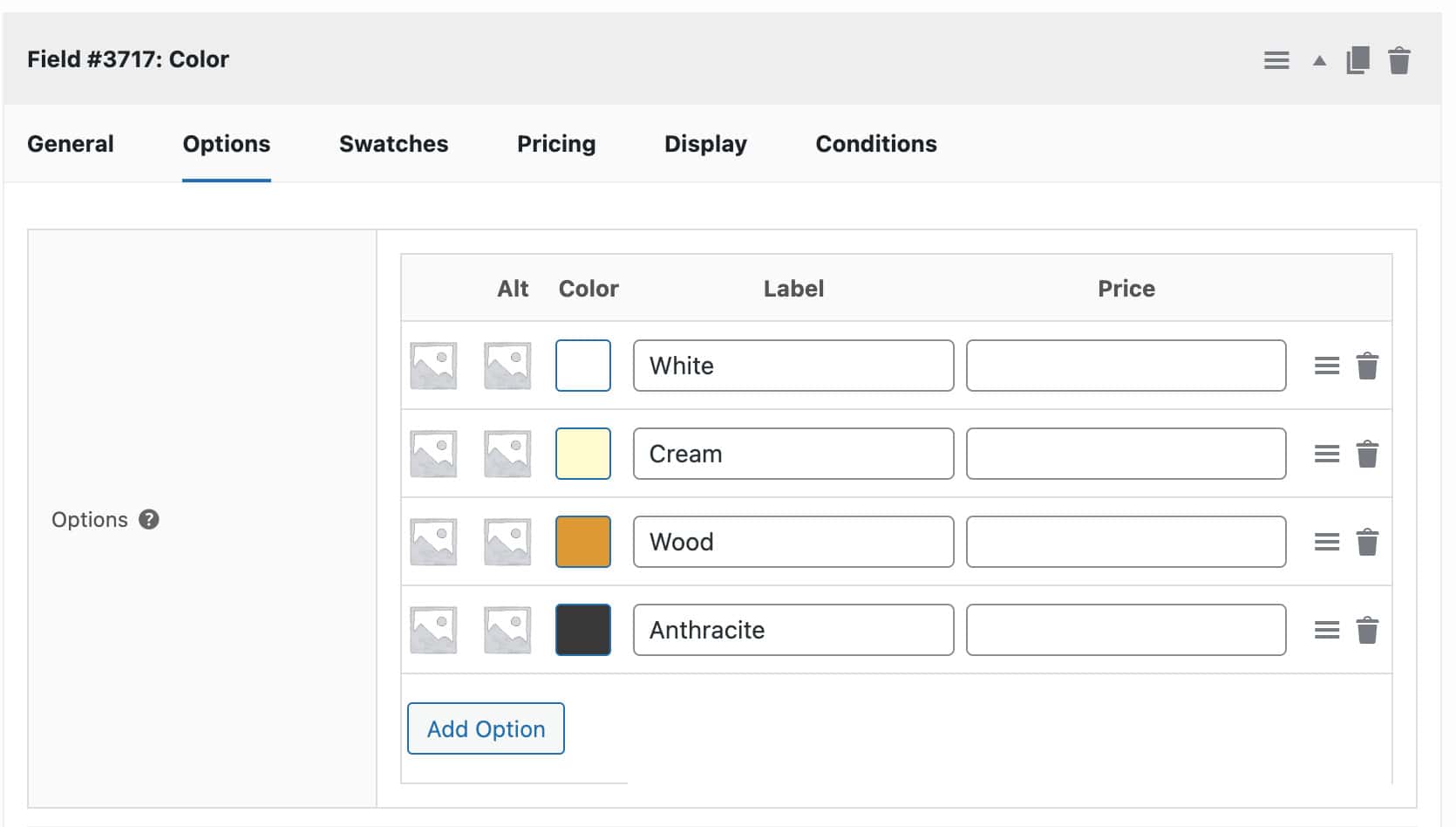Screen dimensions: 1456x827
Task: Click the reorder handle beside Anthracite
Action: click(x=1327, y=629)
